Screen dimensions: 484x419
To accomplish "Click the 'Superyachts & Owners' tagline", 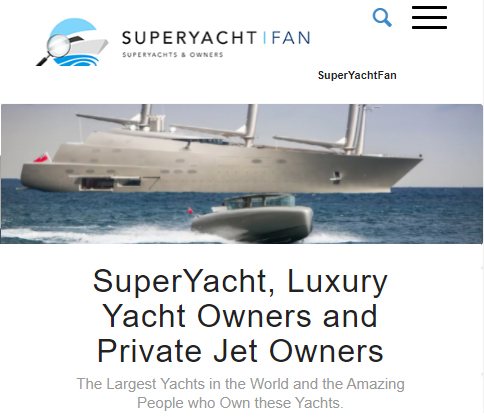I will point(173,55).
